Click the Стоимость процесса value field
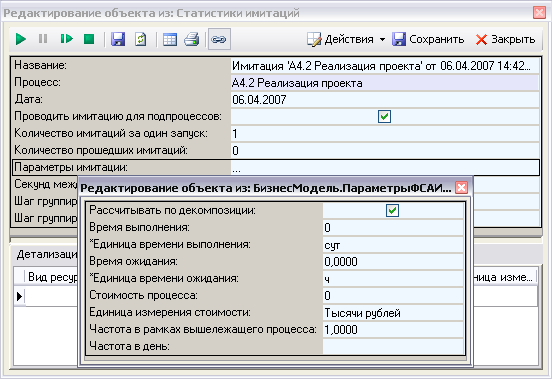Screen dimensions: 552x379 (x=393, y=295)
